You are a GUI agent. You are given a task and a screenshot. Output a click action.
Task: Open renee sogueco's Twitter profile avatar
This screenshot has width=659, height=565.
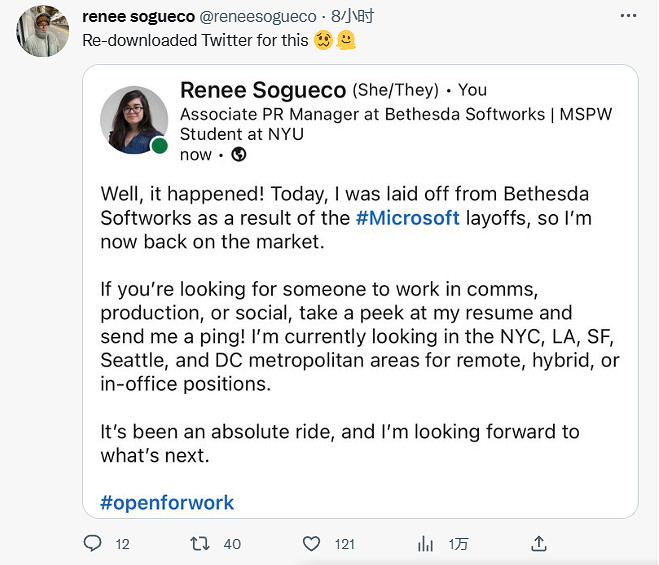coord(42,30)
